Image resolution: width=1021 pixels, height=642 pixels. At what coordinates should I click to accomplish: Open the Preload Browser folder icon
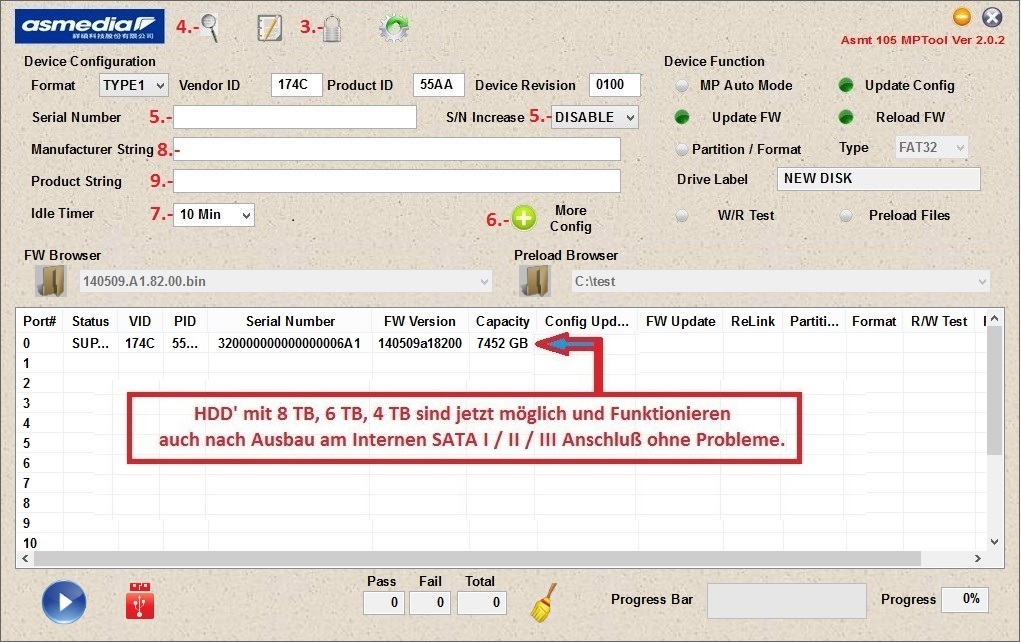click(535, 281)
